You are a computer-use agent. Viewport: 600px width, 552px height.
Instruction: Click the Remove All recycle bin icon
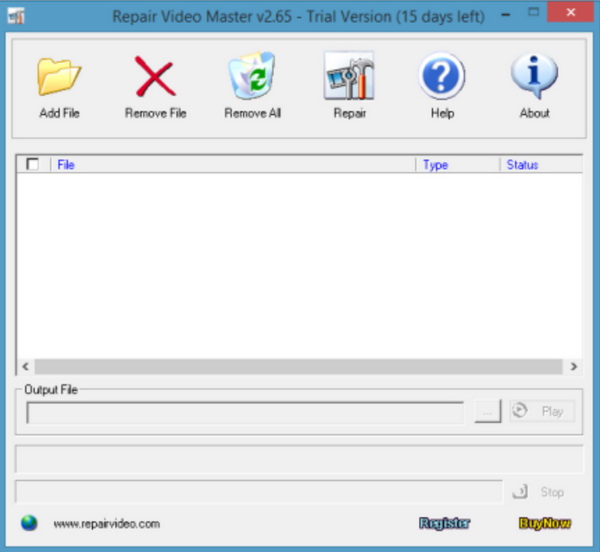pos(252,75)
